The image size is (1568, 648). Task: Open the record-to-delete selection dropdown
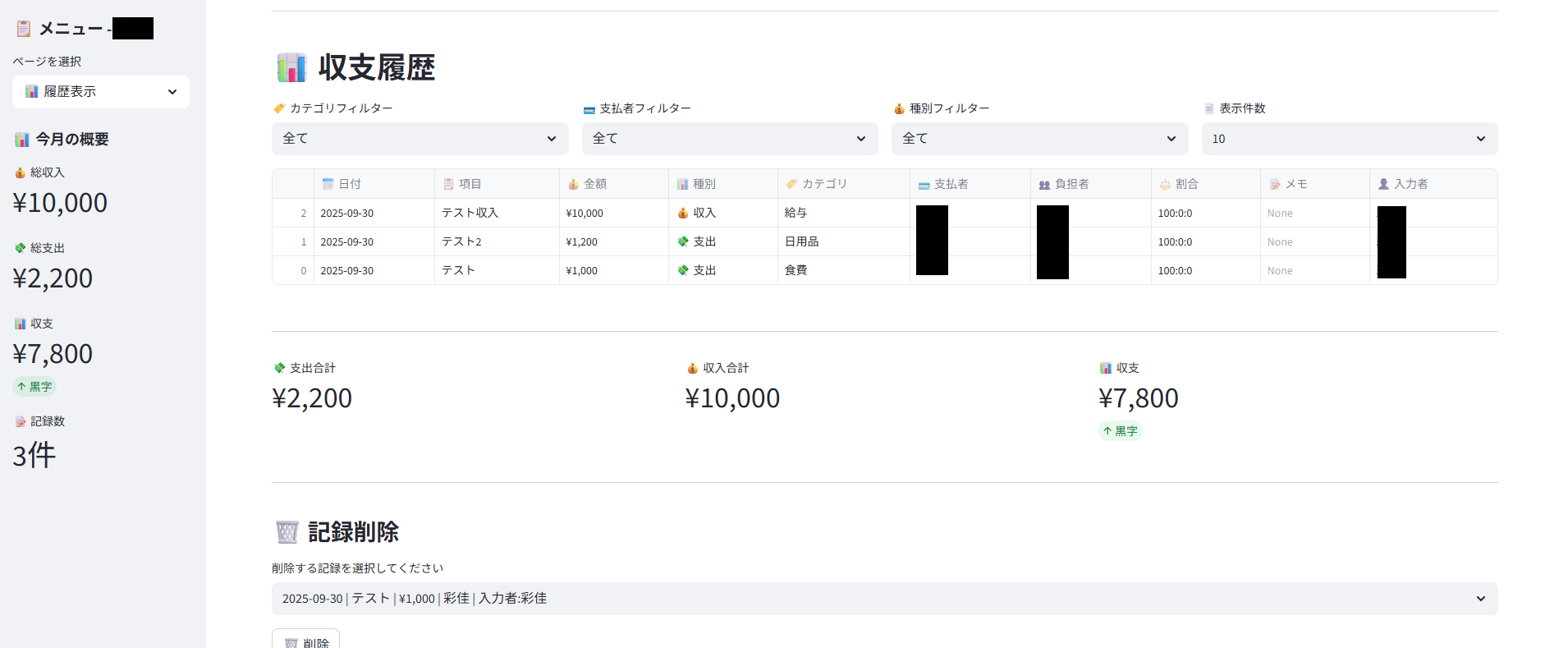pos(884,599)
